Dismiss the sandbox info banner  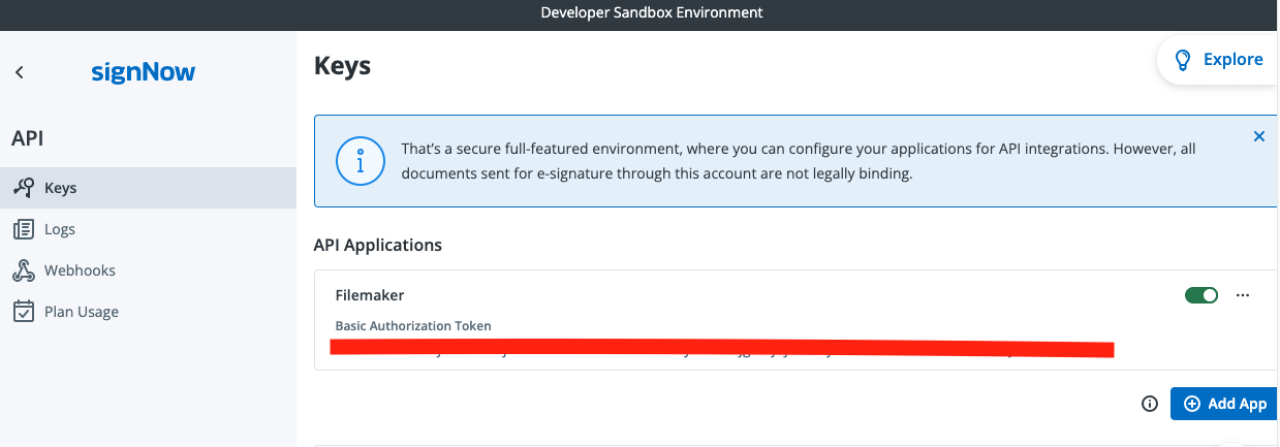click(1259, 136)
